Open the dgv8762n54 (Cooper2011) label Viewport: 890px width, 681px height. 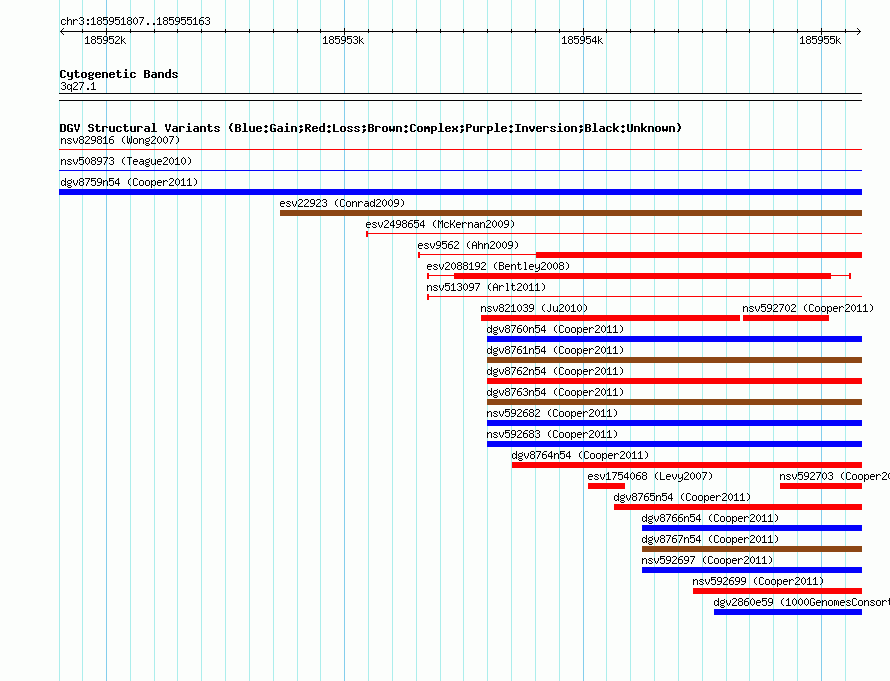(555, 371)
